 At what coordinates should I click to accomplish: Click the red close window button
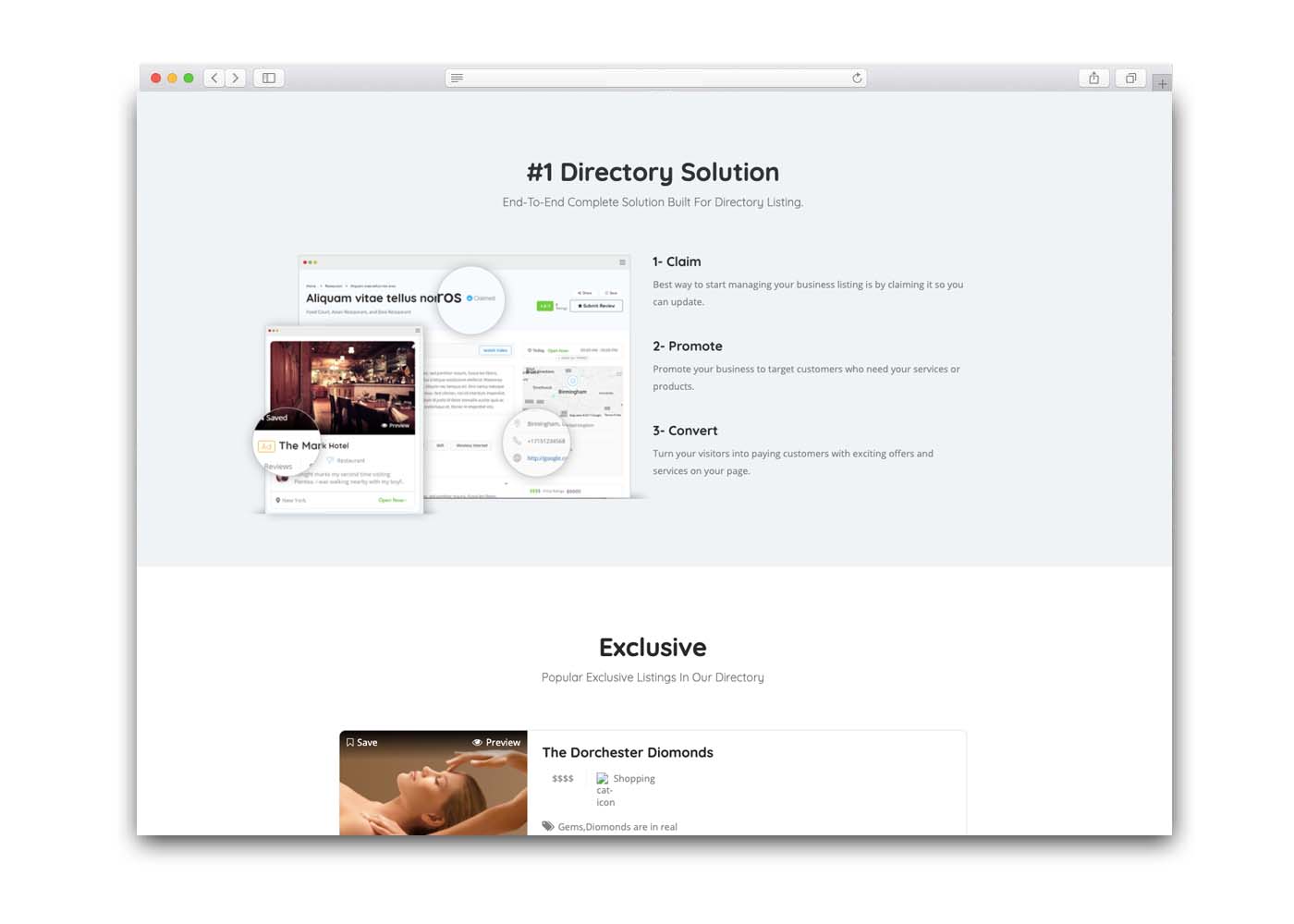(x=156, y=78)
